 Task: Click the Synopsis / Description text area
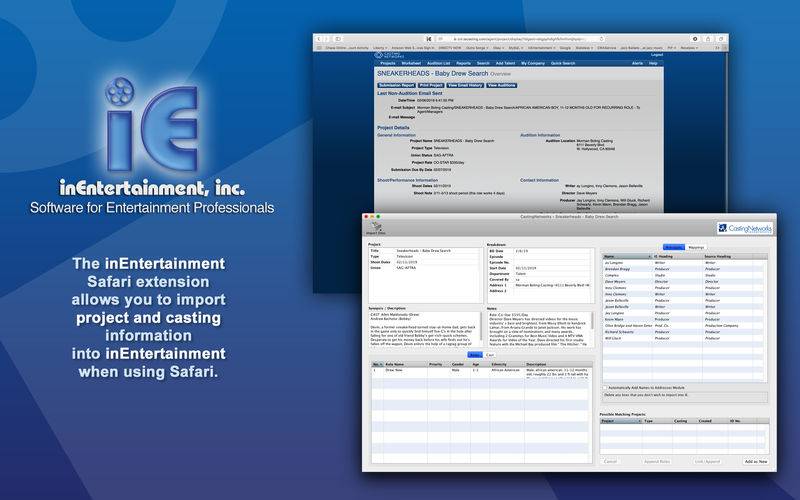point(424,329)
